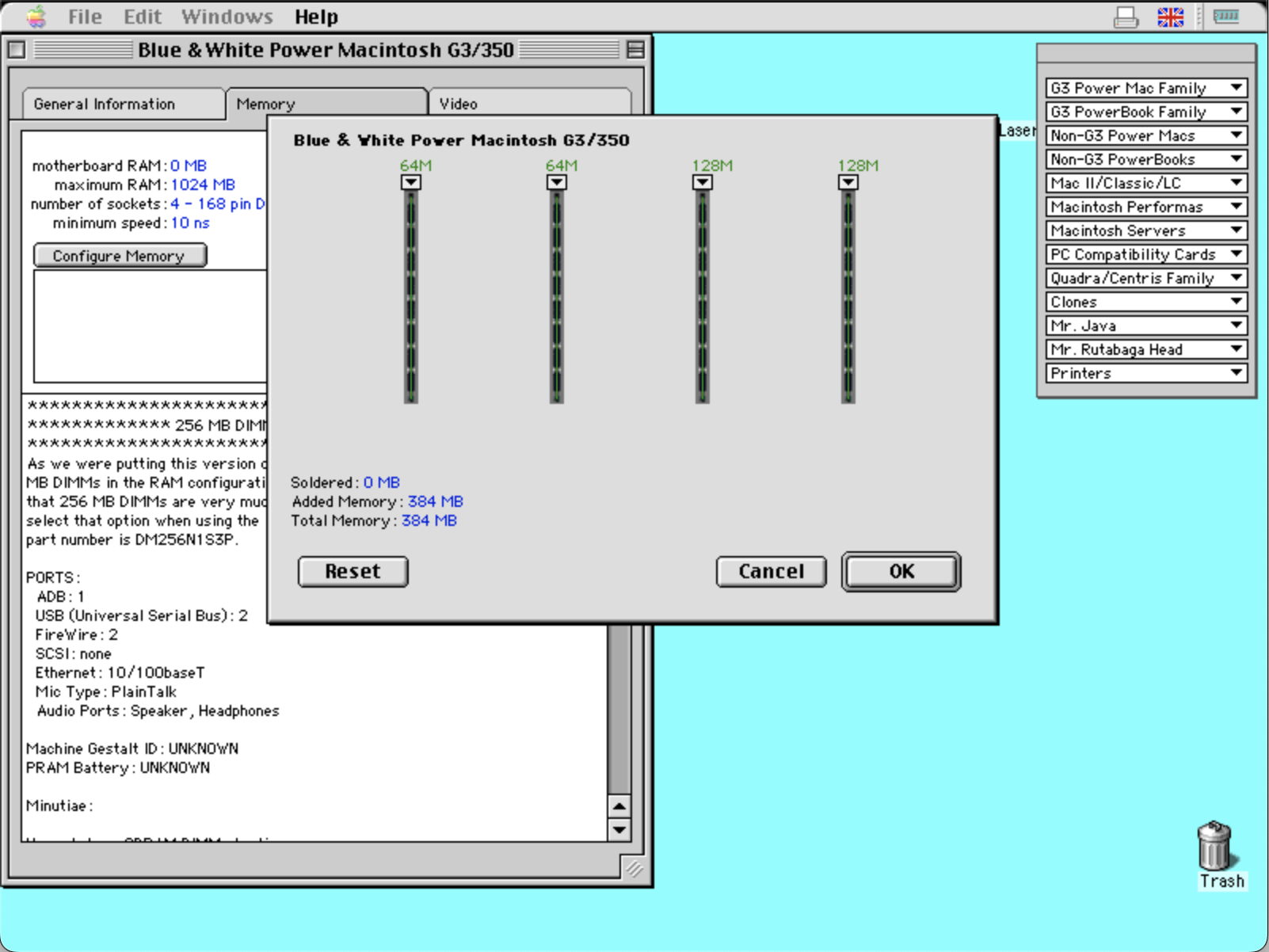Click the scroll up arrow in info pane

coord(619,806)
